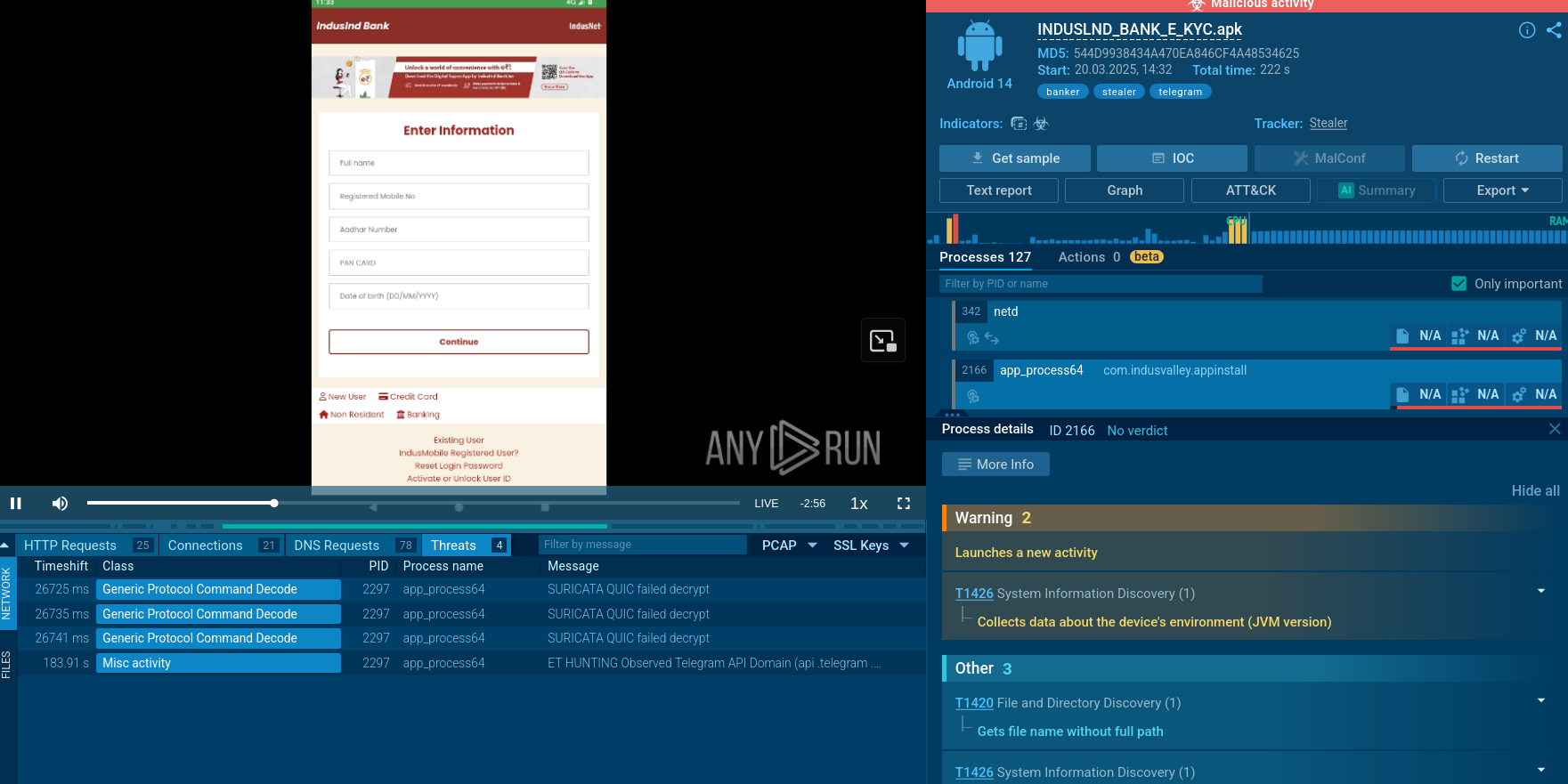1568x784 pixels.
Task: Switch to Processes tab
Action: point(985,257)
